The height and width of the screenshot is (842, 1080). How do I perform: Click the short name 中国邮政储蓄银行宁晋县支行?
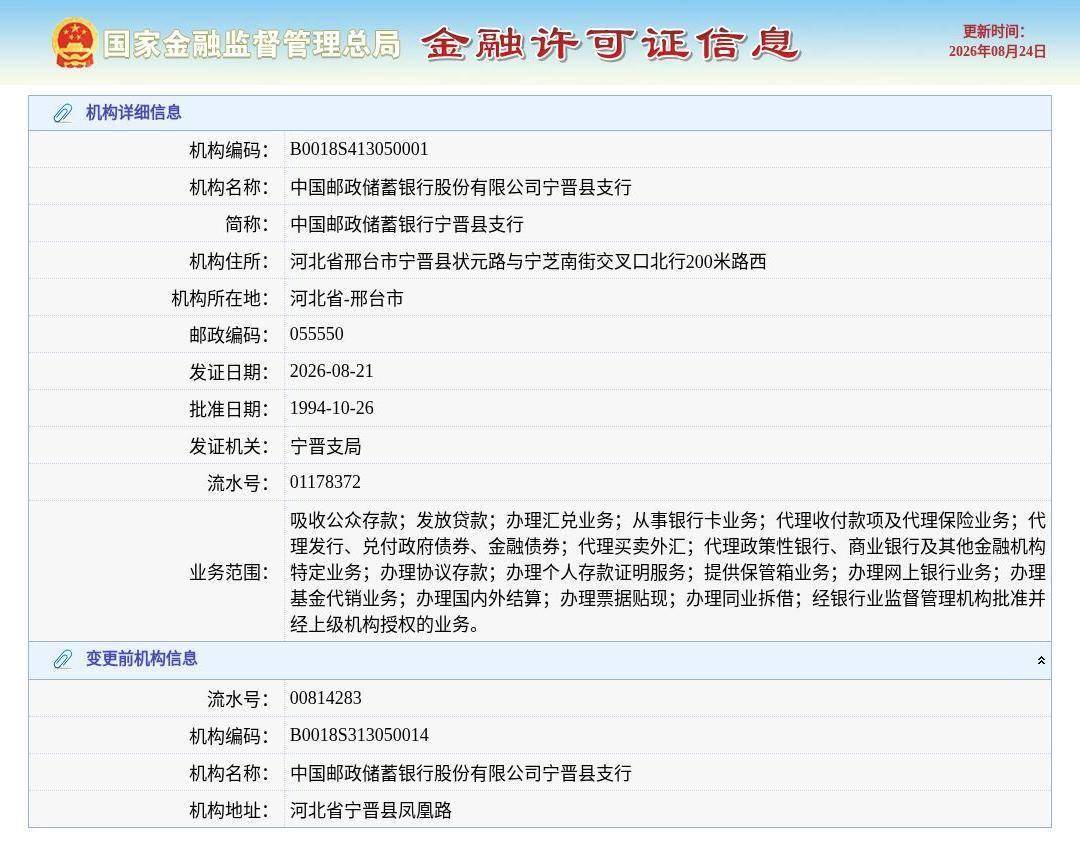(x=406, y=224)
